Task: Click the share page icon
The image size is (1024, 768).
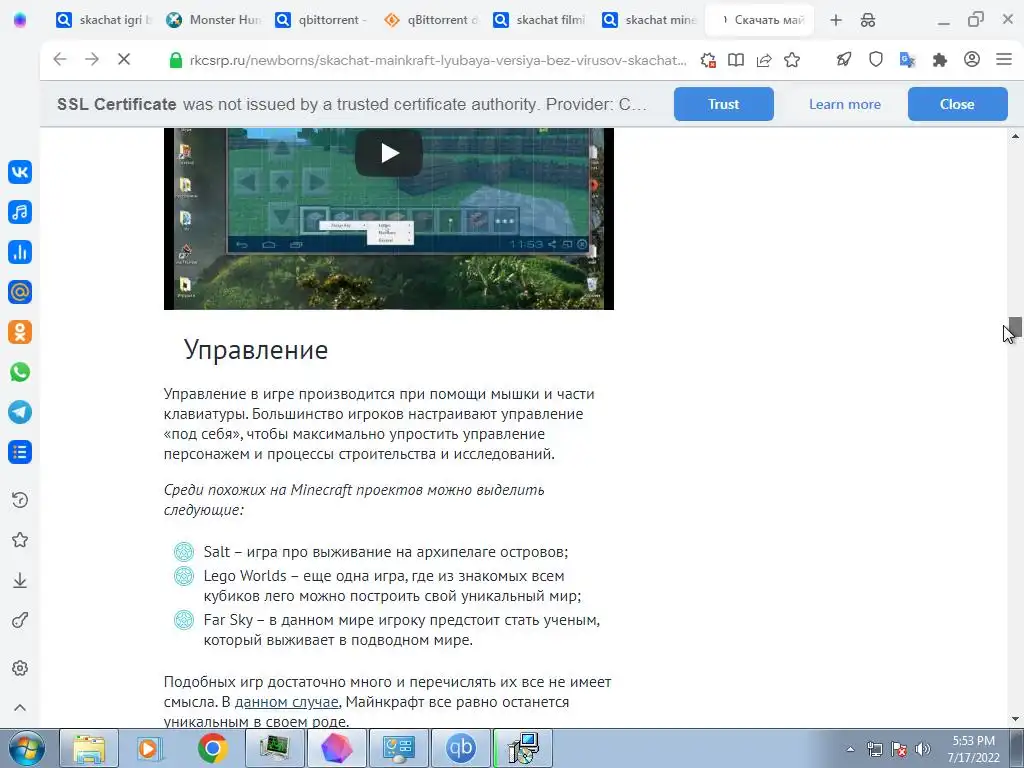Action: (x=764, y=60)
